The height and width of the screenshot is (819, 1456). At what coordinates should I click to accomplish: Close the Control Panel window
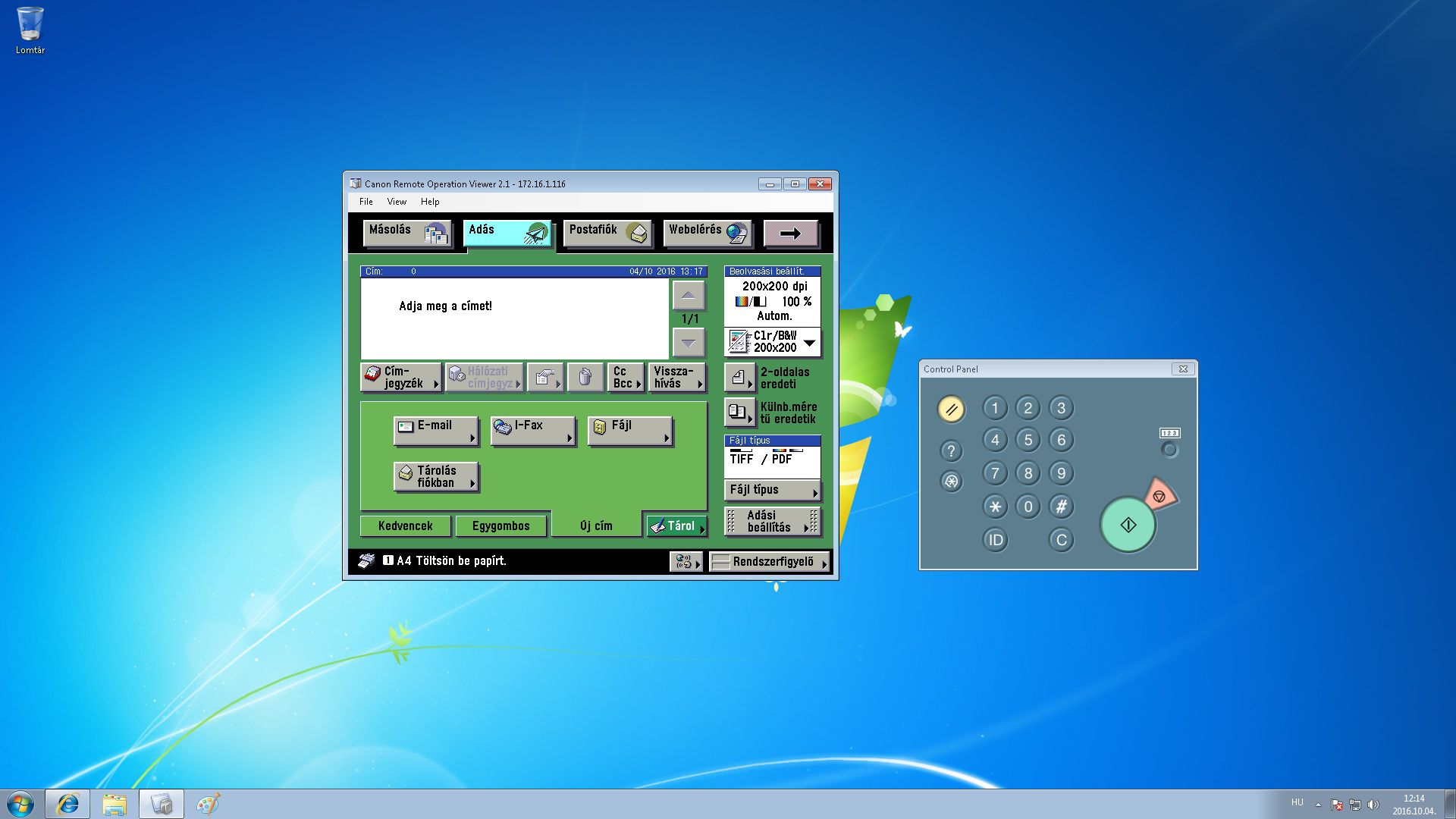pos(1182,369)
